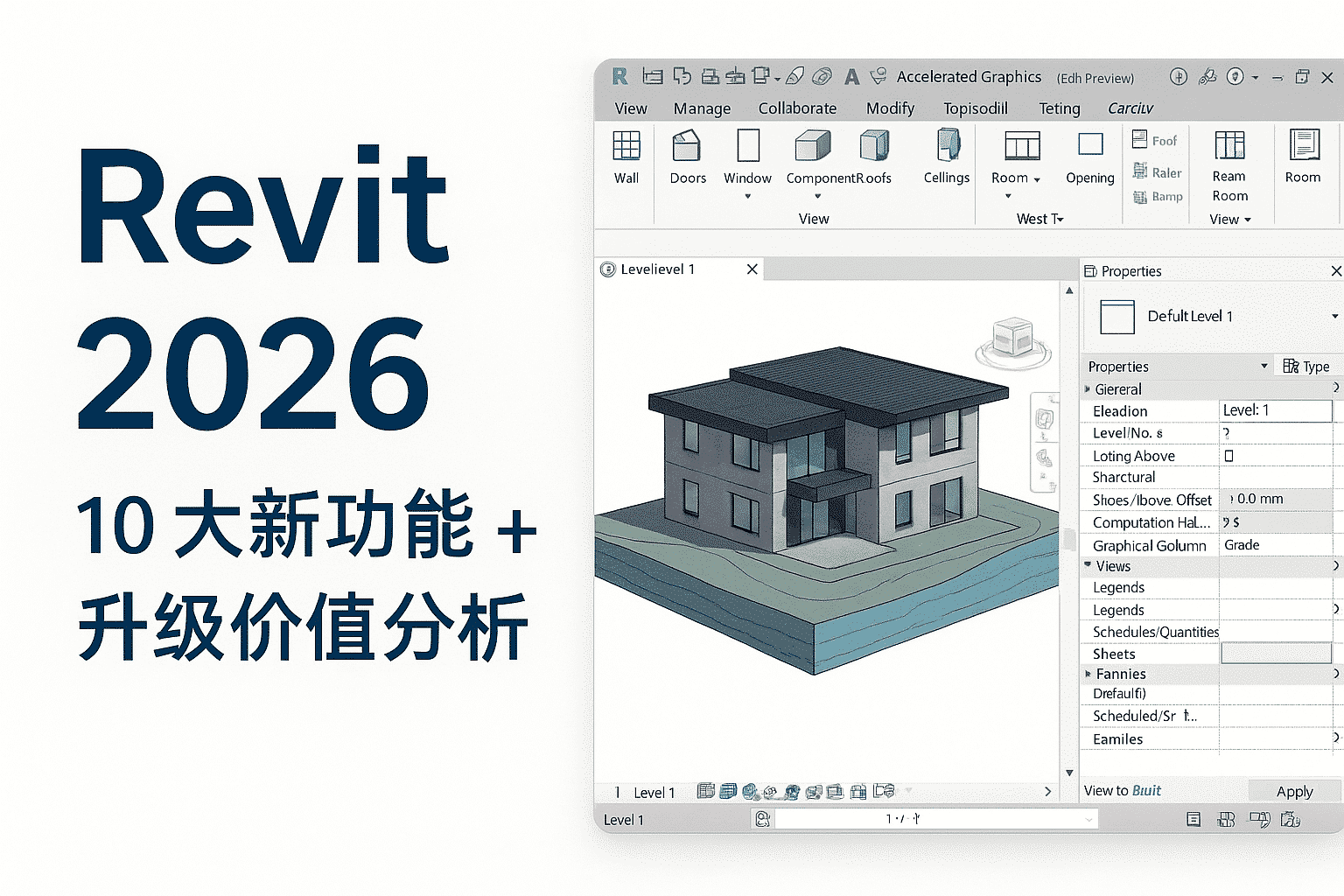Open the Room dropdown arrow
The height and width of the screenshot is (896, 1344).
pyautogui.click(x=1037, y=179)
